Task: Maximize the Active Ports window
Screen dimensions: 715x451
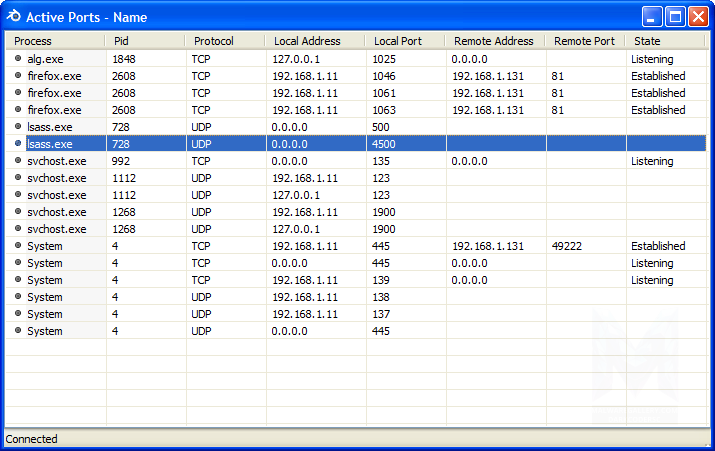Action: [x=675, y=16]
